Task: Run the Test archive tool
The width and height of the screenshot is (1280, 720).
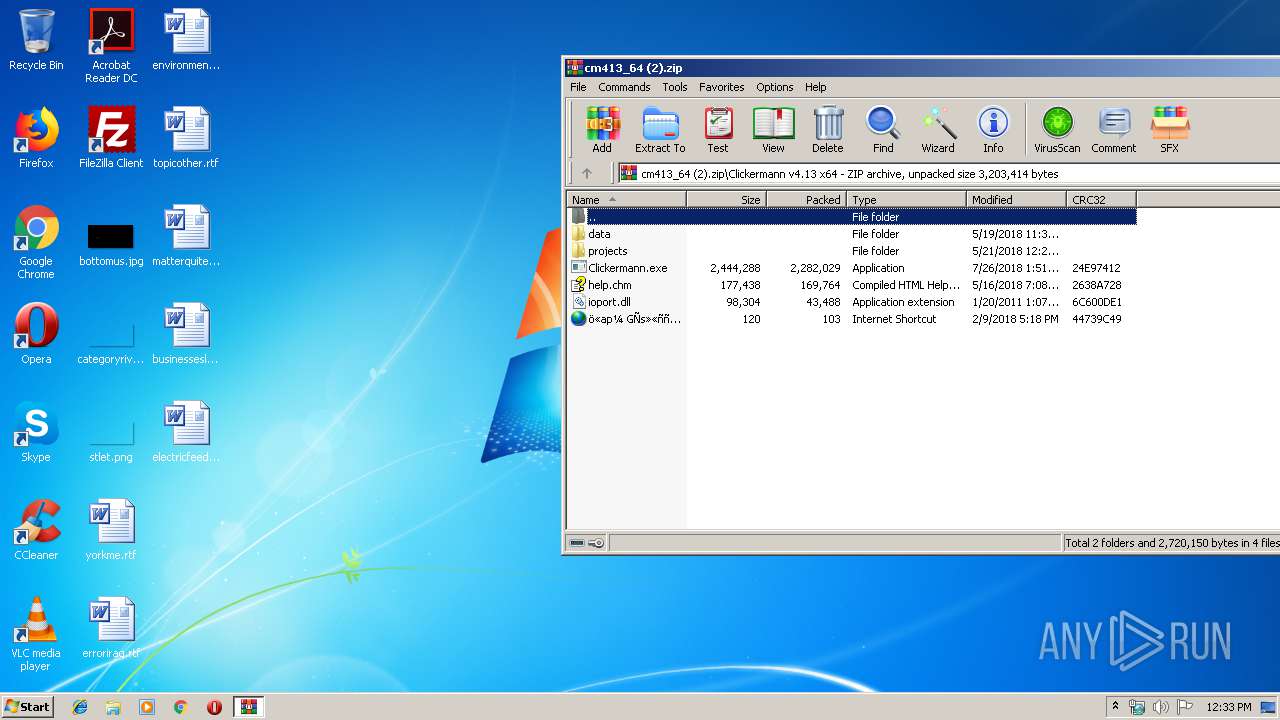Action: [718, 130]
